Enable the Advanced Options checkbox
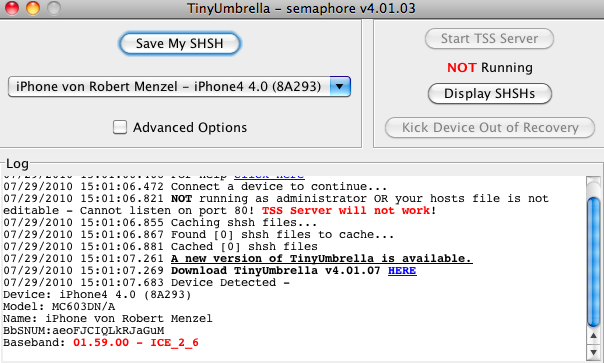The image size is (604, 363). 120,127
